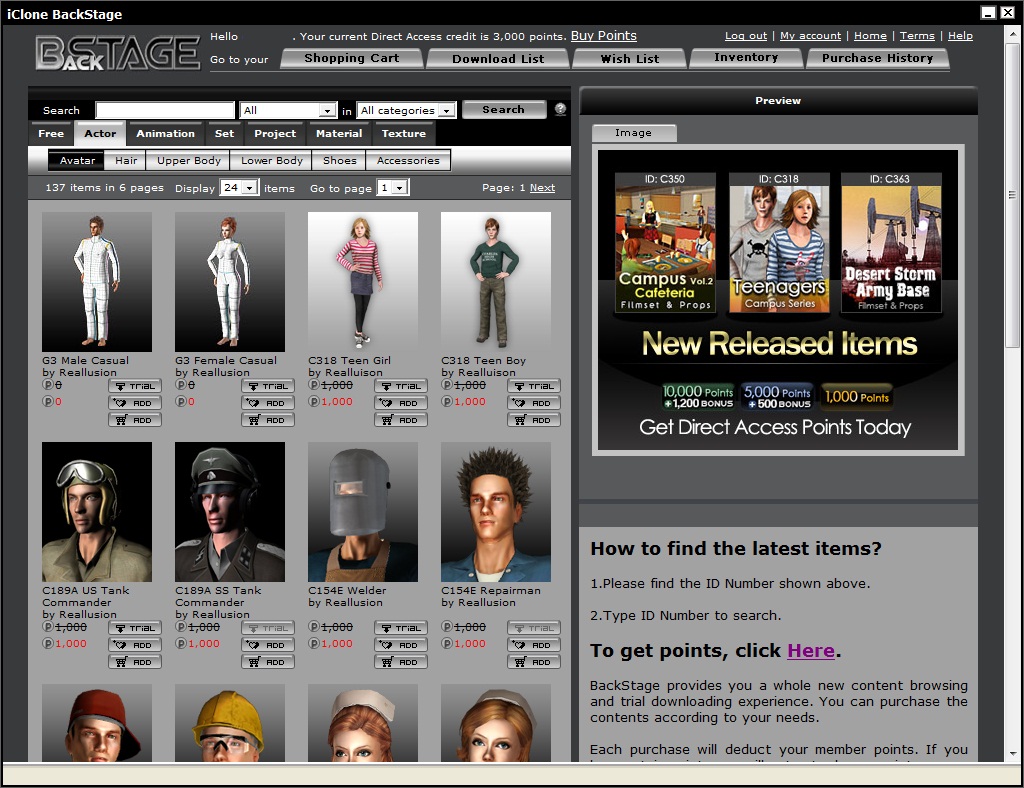The image size is (1024, 788).
Task: Open the Help link in header
Action: [x=960, y=36]
